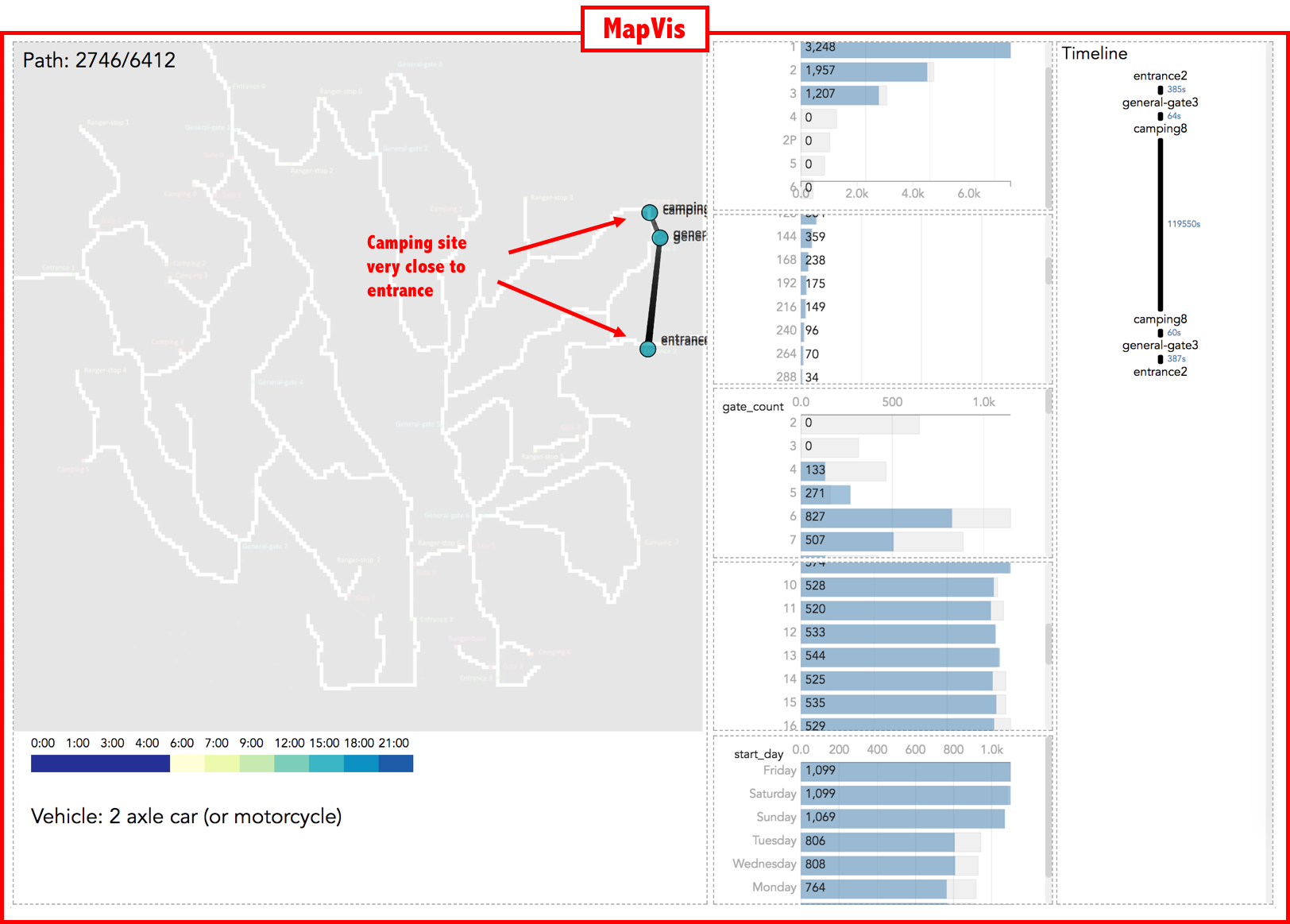
Task: Click the Tuesday bar with value 806
Action: click(x=877, y=841)
